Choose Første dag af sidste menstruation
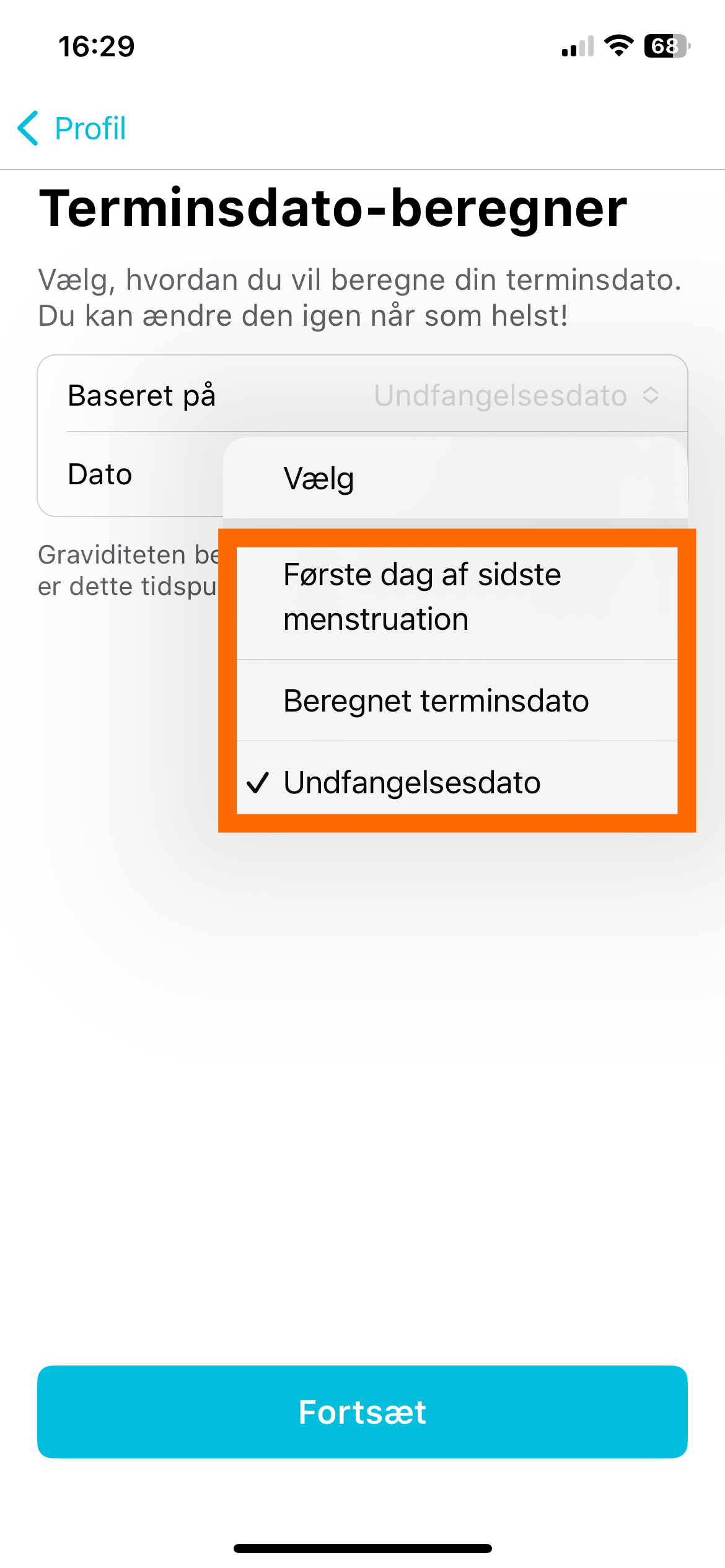This screenshot has height=1568, width=725. pos(457,597)
